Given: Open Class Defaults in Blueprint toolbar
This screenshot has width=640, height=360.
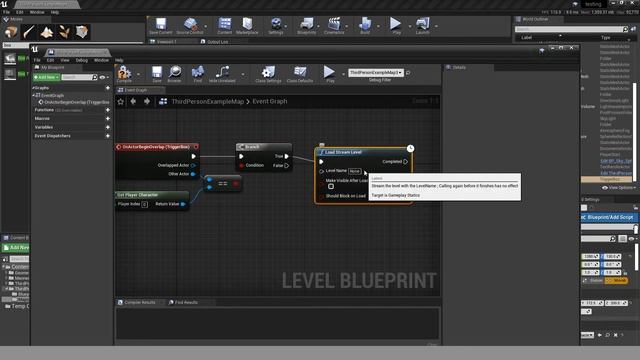Looking at the screenshot, I should click(300, 73).
